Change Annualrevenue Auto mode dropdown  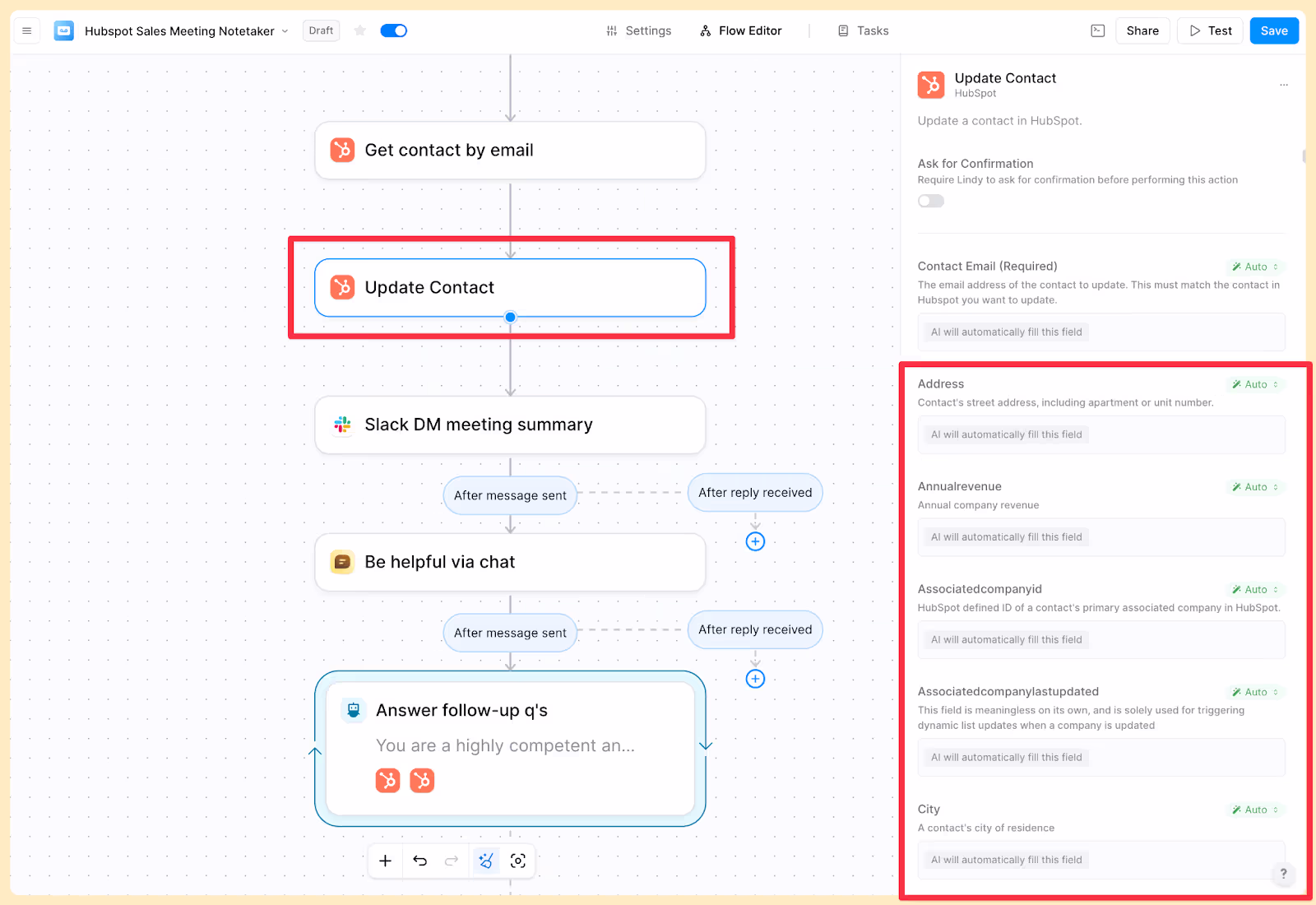pyautogui.click(x=1255, y=487)
